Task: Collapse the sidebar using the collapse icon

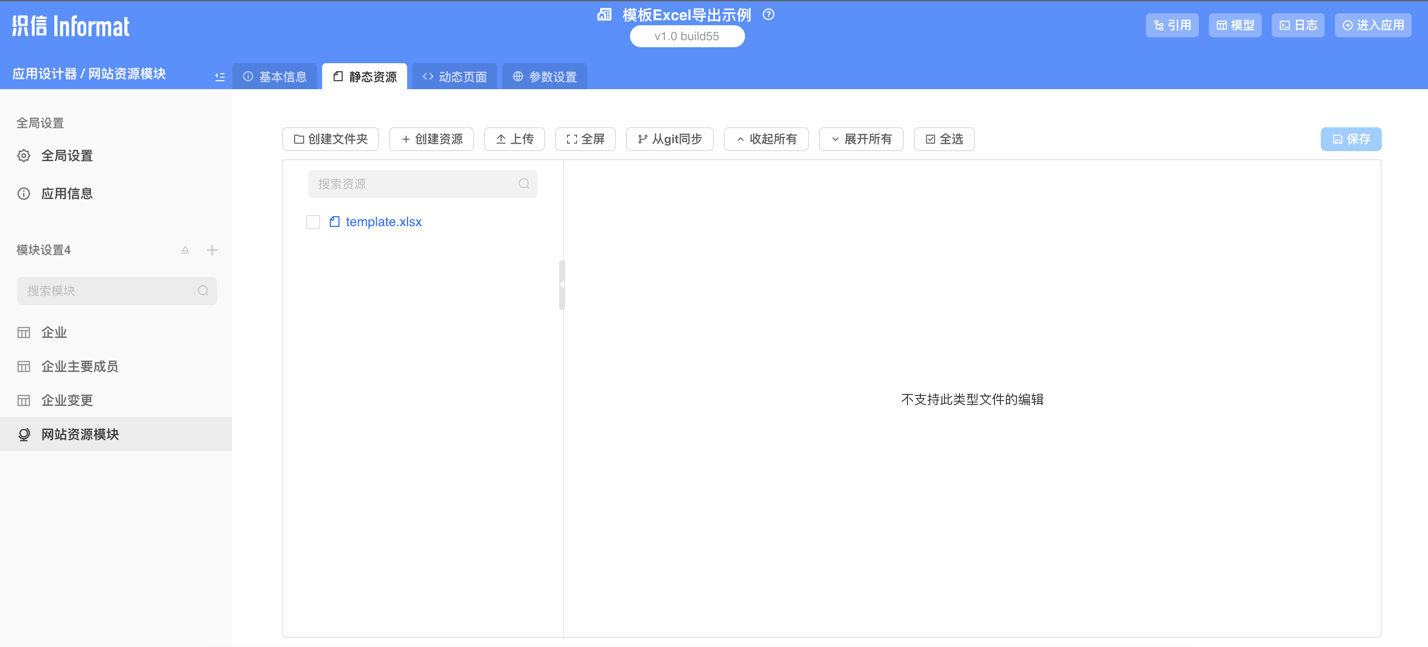Action: click(x=219, y=75)
